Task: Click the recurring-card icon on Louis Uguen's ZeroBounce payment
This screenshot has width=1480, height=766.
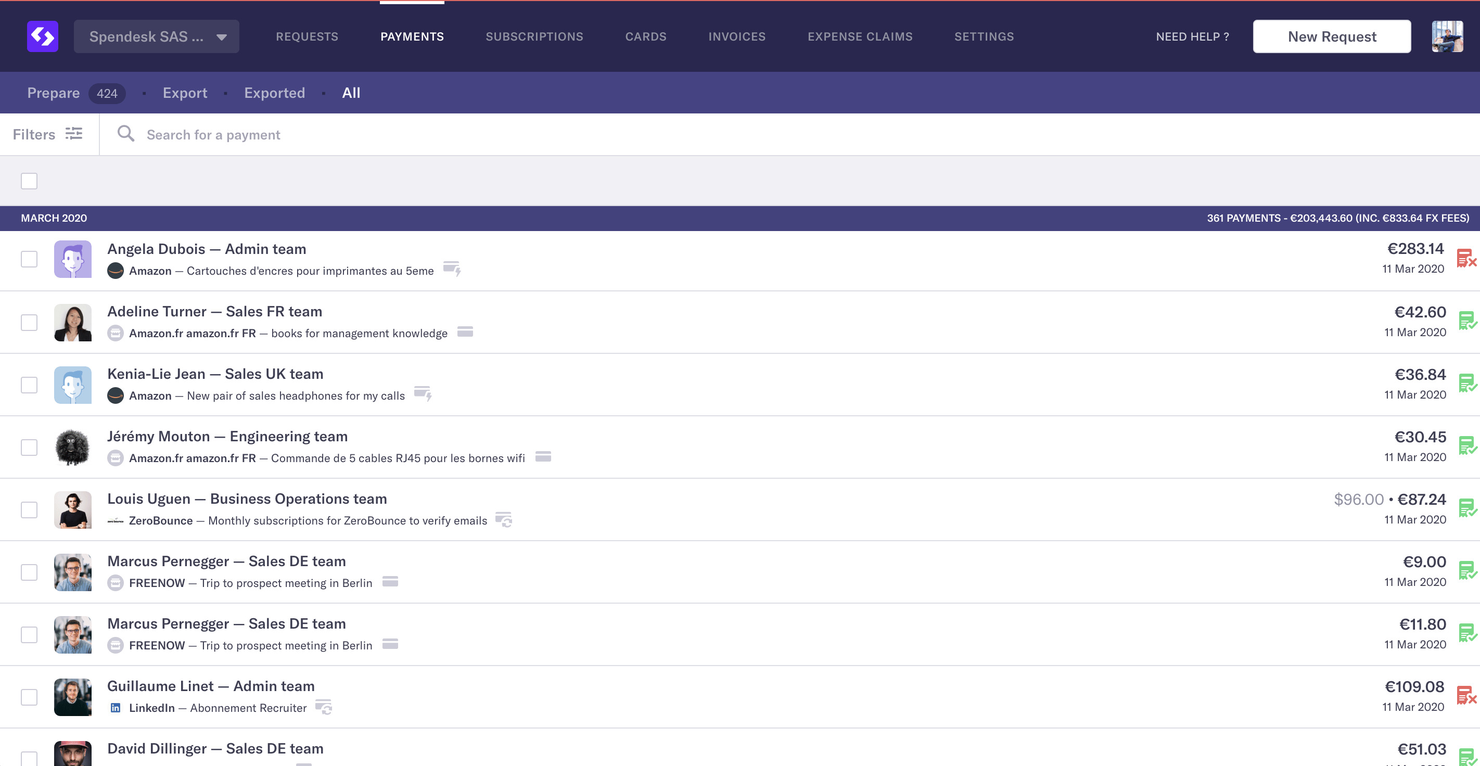Action: [x=503, y=520]
